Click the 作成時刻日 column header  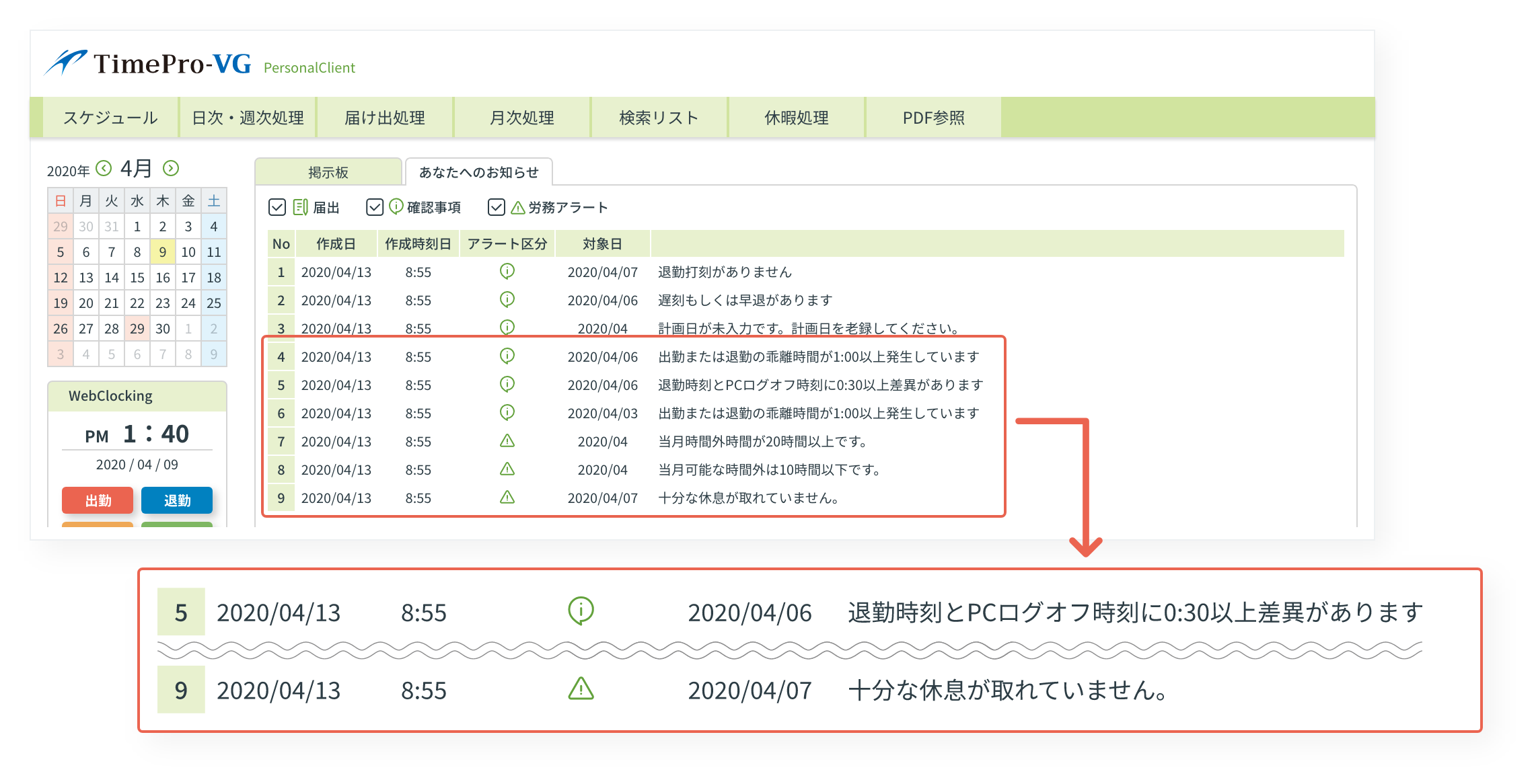point(418,243)
